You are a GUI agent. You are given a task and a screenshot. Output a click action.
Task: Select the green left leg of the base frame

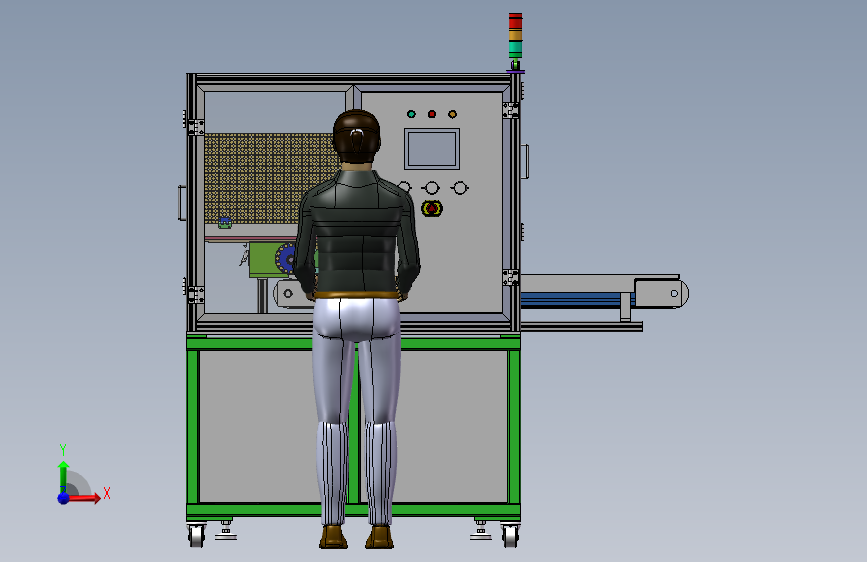point(193,426)
